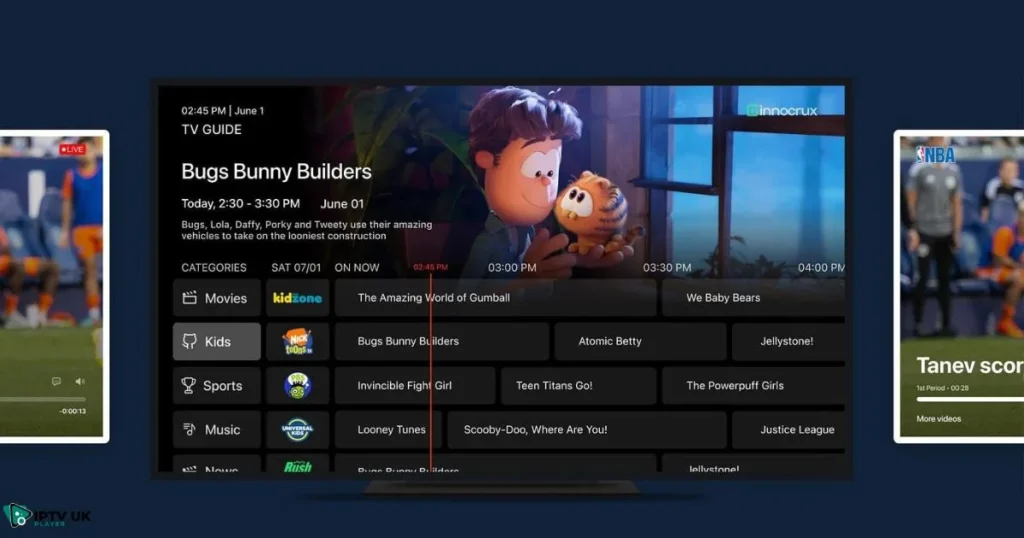
Task: Select the Universal Kids channel logo
Action: pyautogui.click(x=297, y=430)
